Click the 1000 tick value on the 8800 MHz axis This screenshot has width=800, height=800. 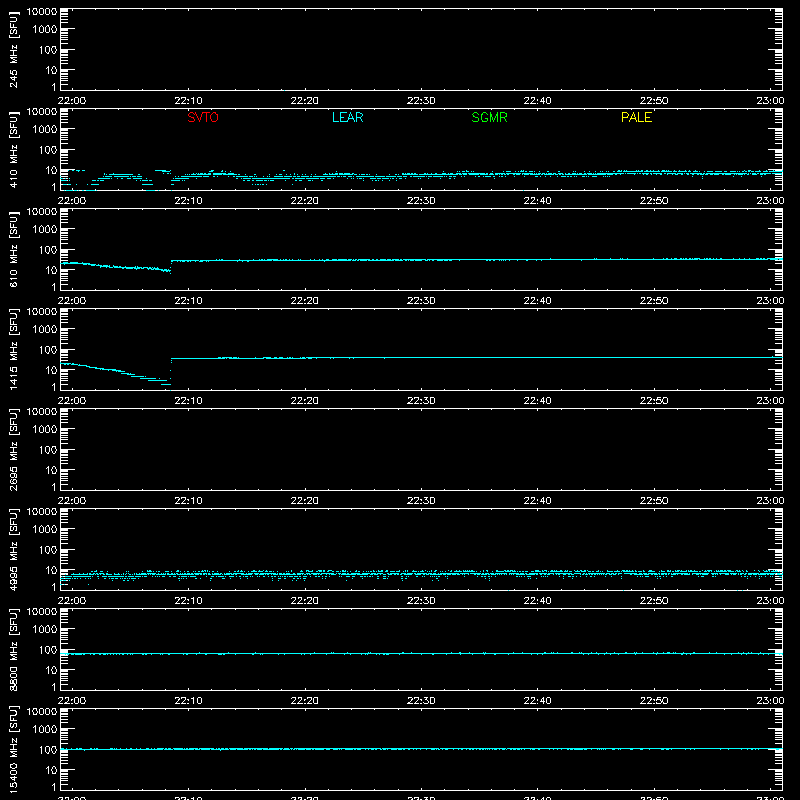[45, 630]
